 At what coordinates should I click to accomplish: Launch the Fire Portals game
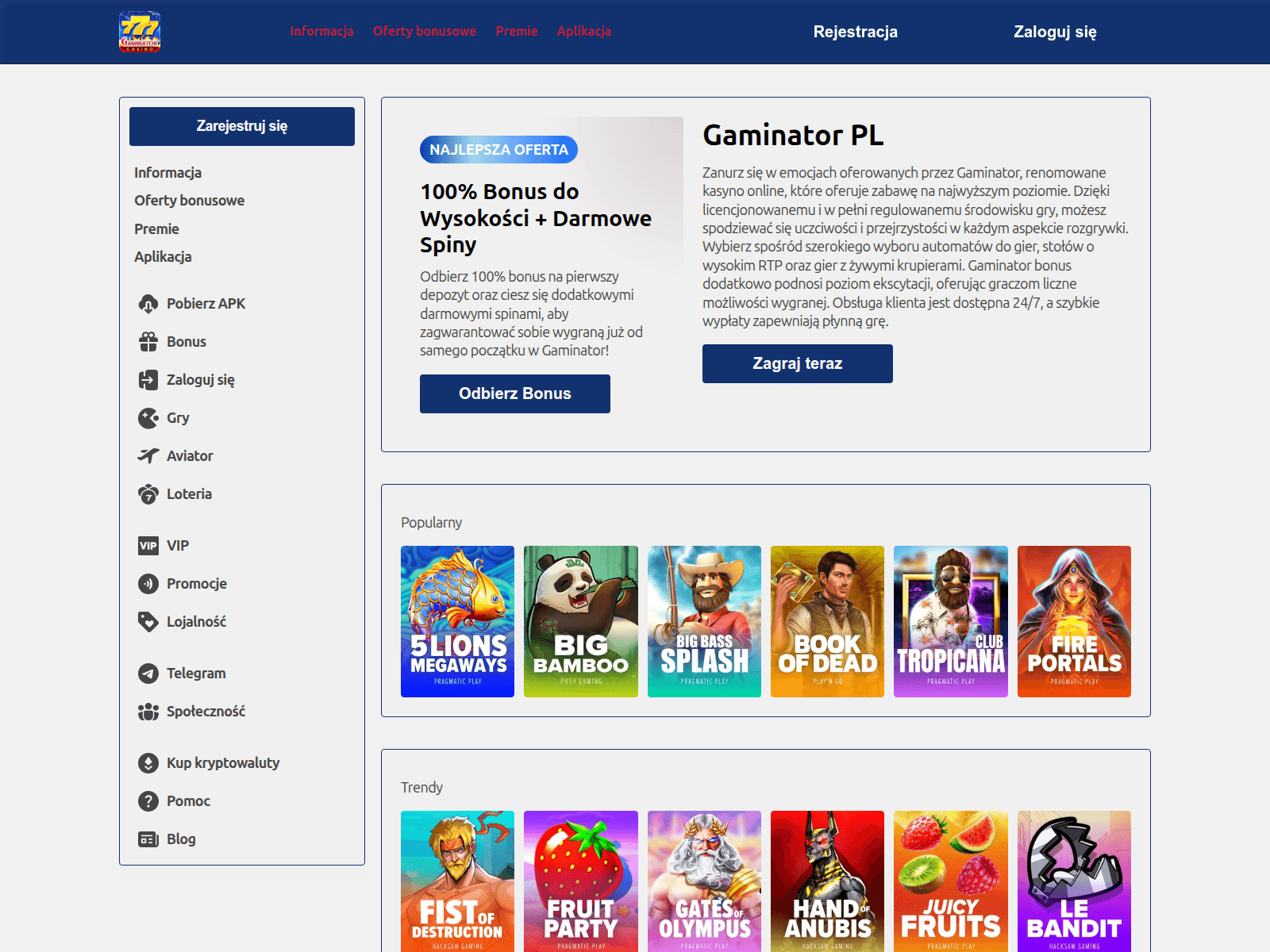tap(1074, 621)
